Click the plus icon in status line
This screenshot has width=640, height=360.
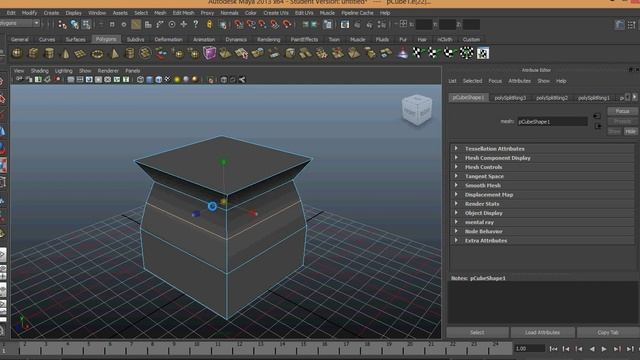click(x=184, y=24)
